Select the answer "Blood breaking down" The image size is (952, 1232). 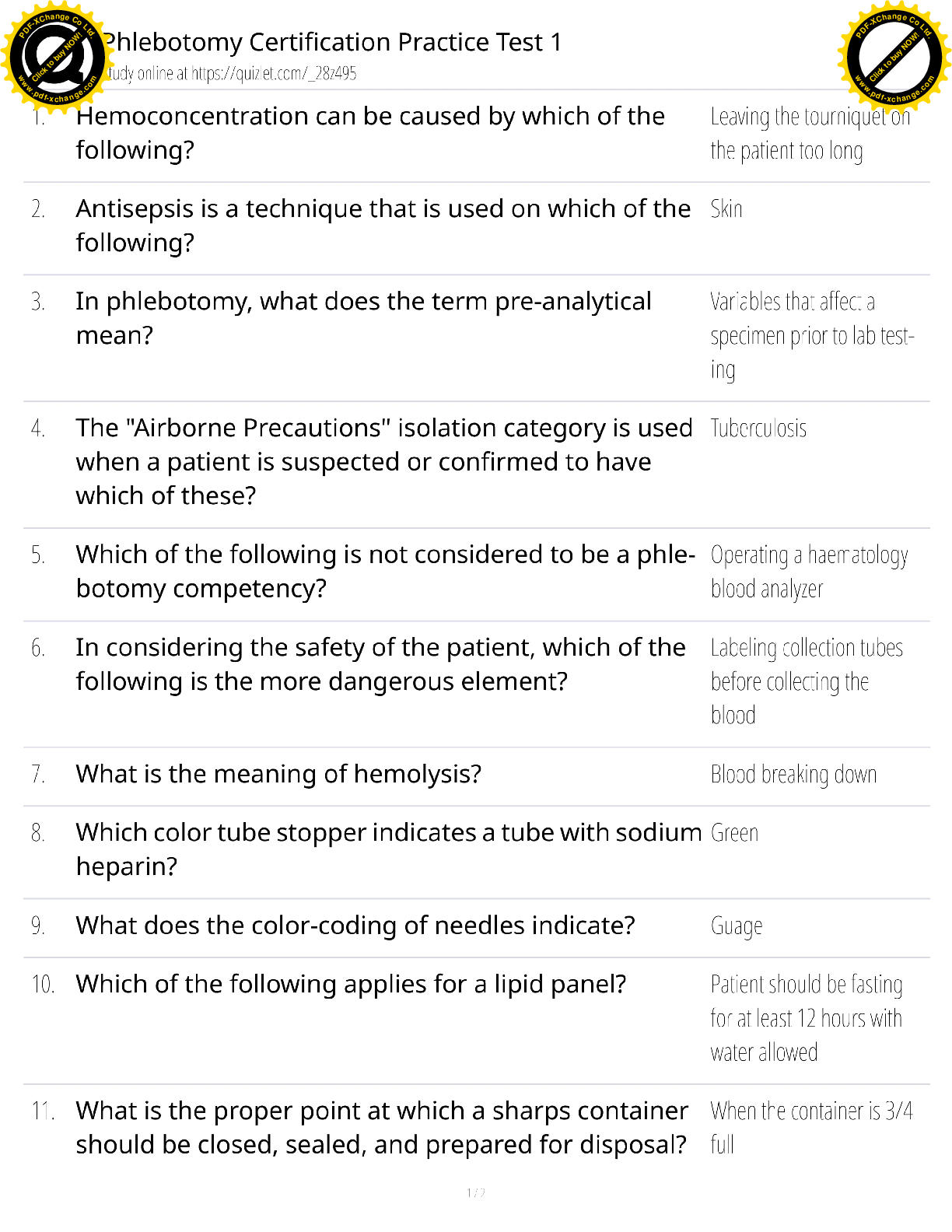pos(793,775)
